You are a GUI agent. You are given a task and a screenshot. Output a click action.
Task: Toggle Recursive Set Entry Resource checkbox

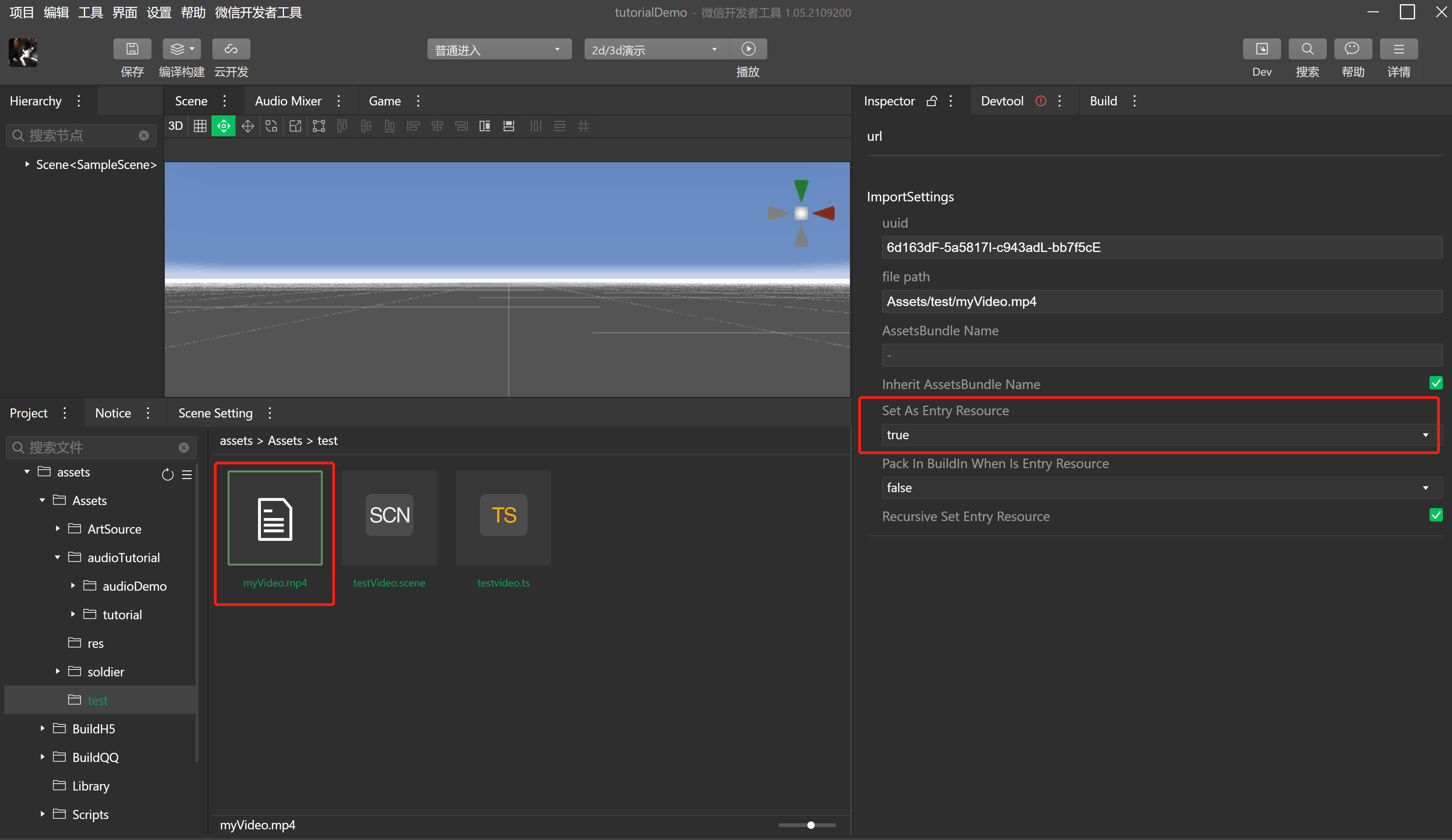(1435, 515)
